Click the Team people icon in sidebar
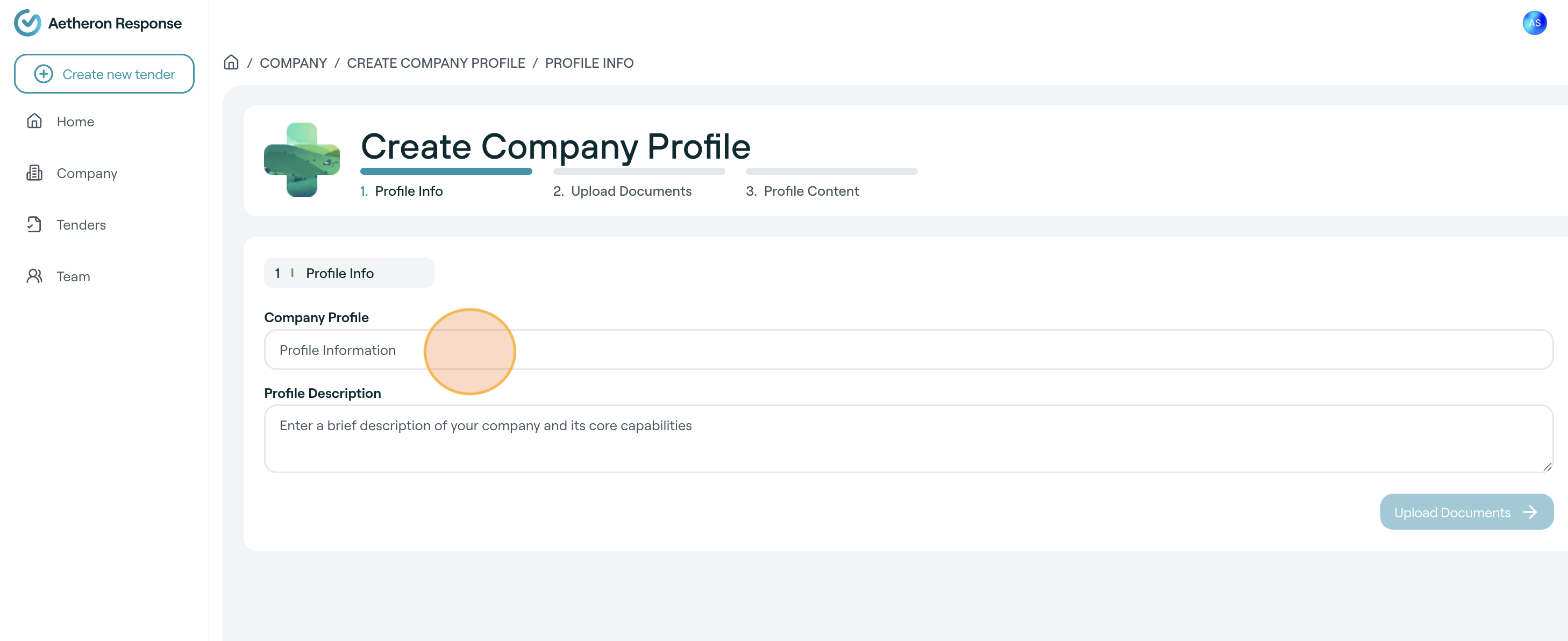The width and height of the screenshot is (1568, 641). coord(35,276)
